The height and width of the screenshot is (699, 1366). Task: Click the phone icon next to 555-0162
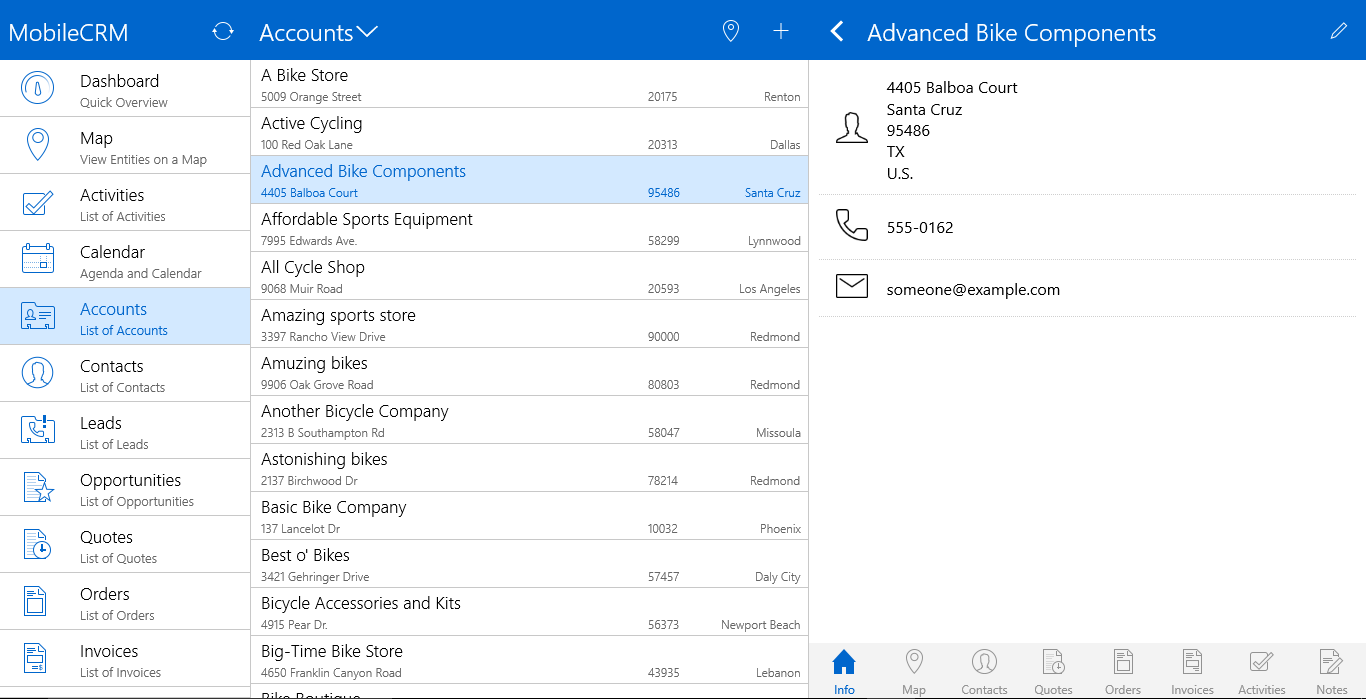851,225
